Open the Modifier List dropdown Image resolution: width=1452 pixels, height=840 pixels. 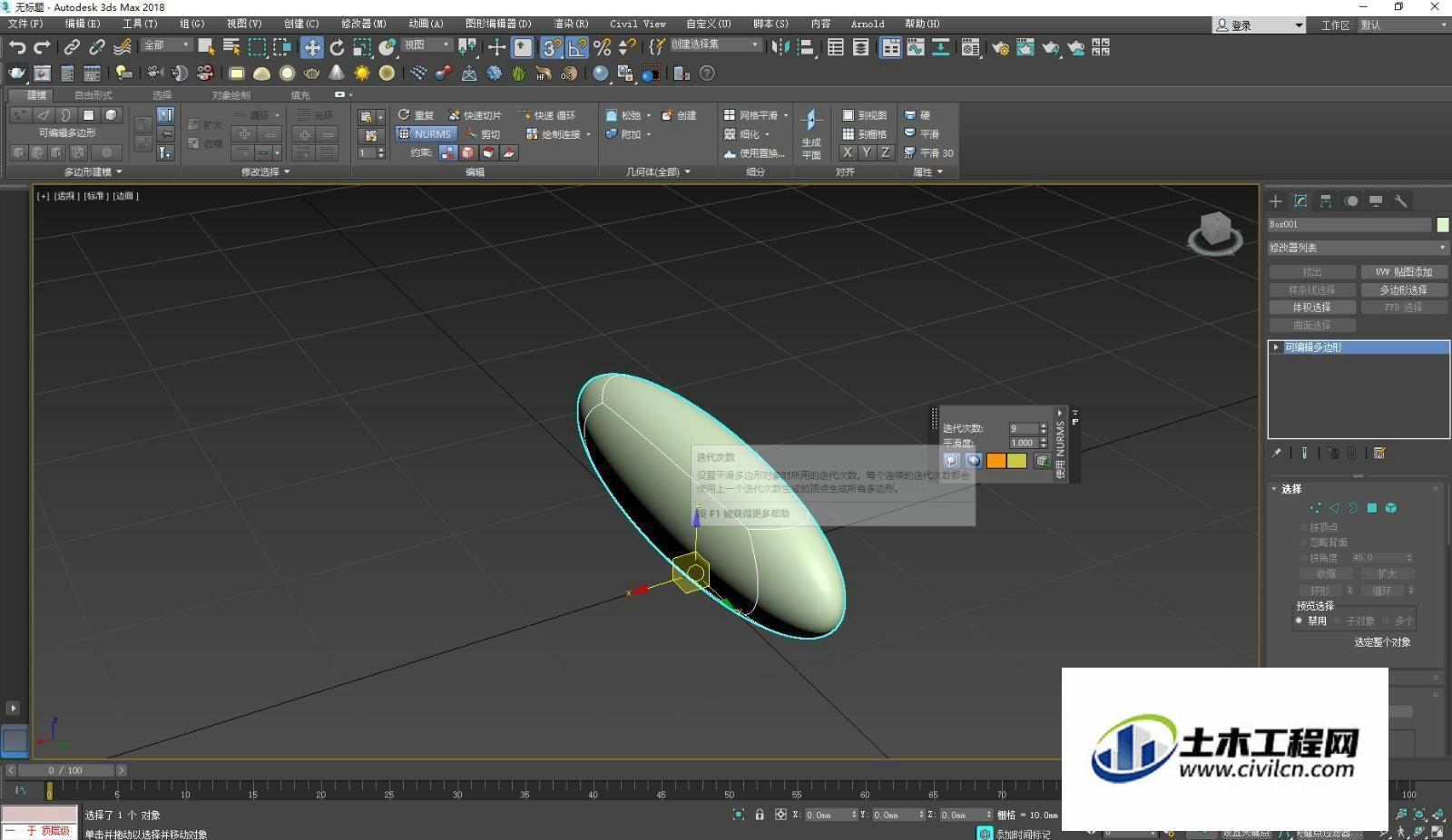coord(1358,248)
